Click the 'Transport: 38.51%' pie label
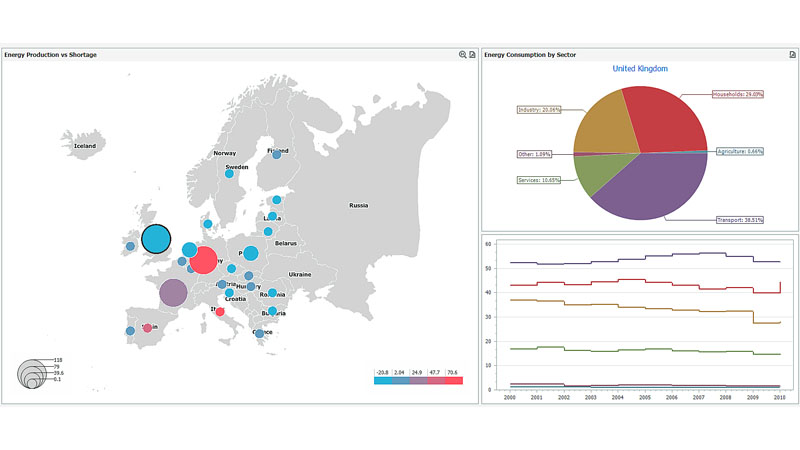Viewport: 800px width, 450px height. pos(740,220)
